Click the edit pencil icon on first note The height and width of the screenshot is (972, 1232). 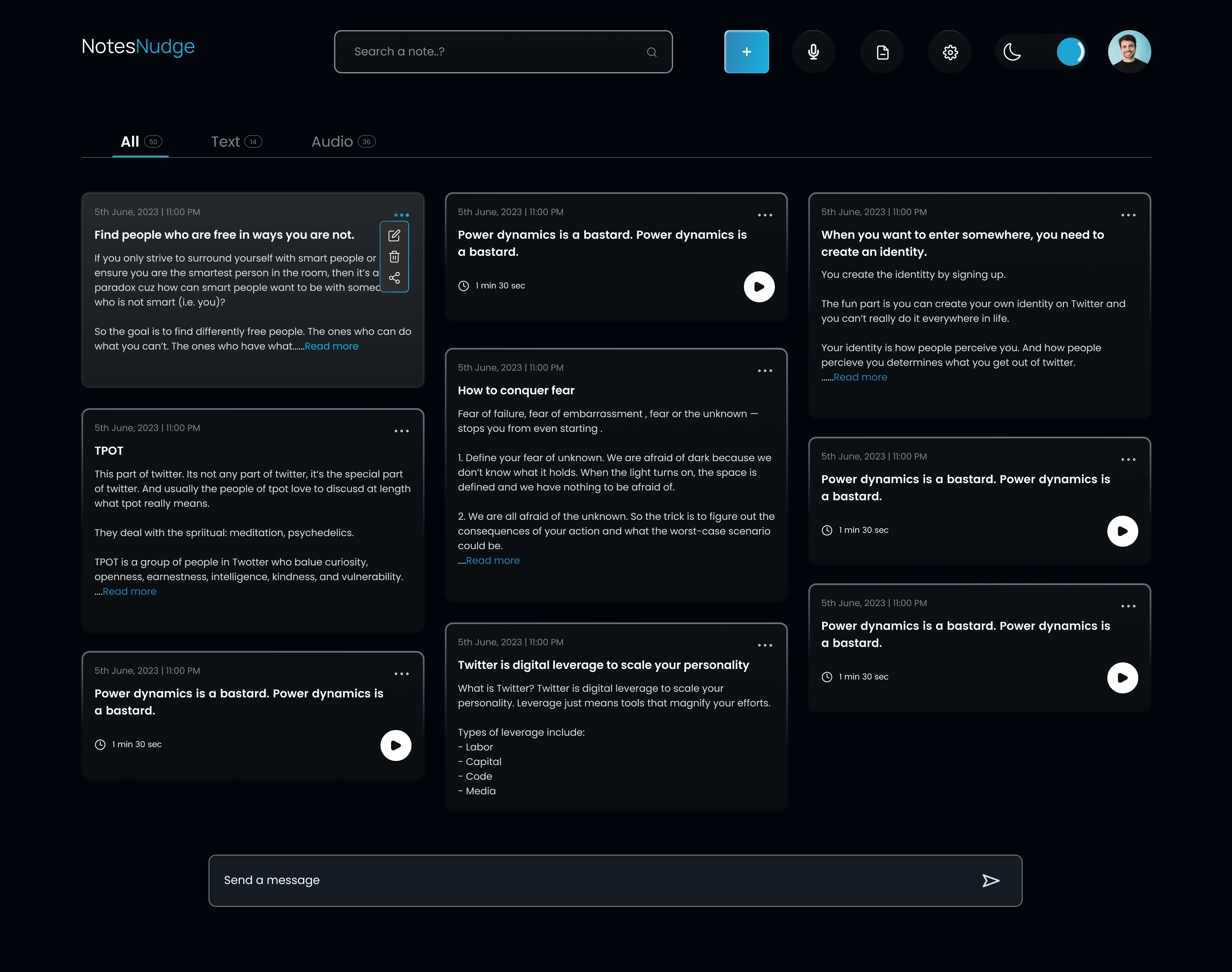[x=394, y=235]
